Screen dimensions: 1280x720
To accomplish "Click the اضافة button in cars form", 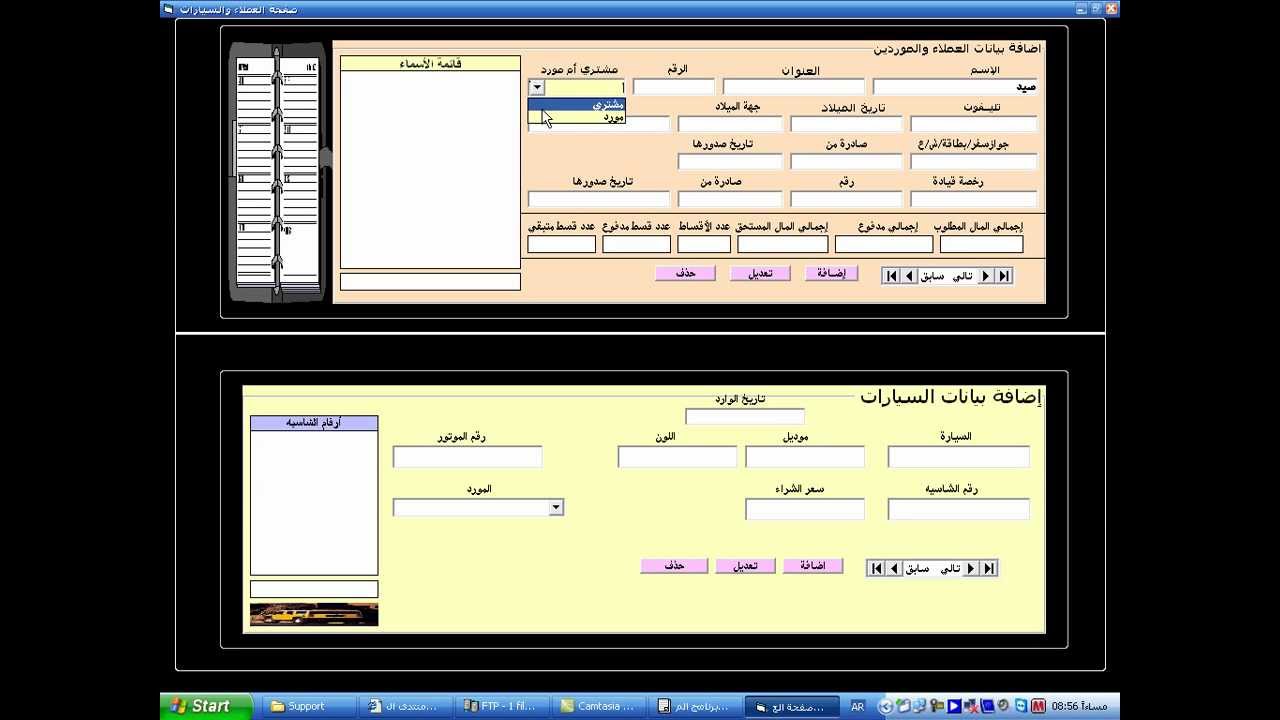I will pyautogui.click(x=812, y=566).
